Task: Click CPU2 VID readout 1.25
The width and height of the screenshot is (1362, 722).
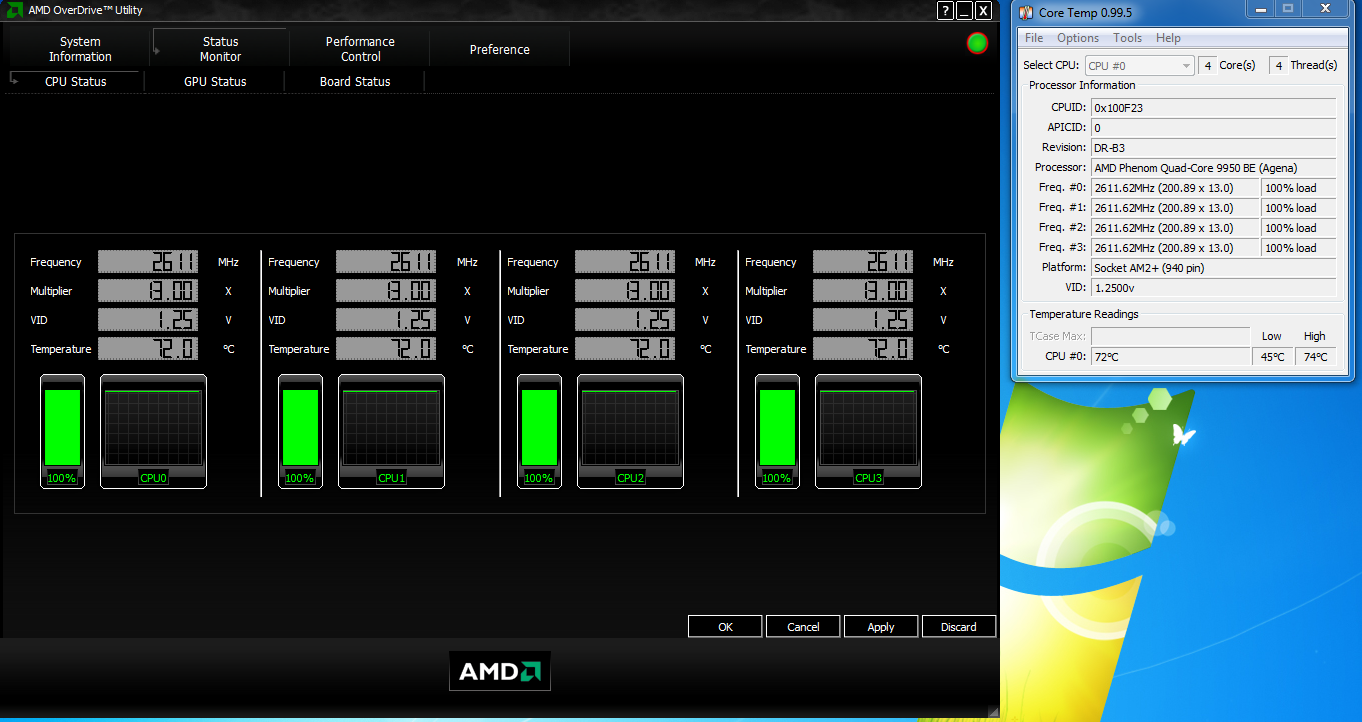Action: tap(625, 320)
